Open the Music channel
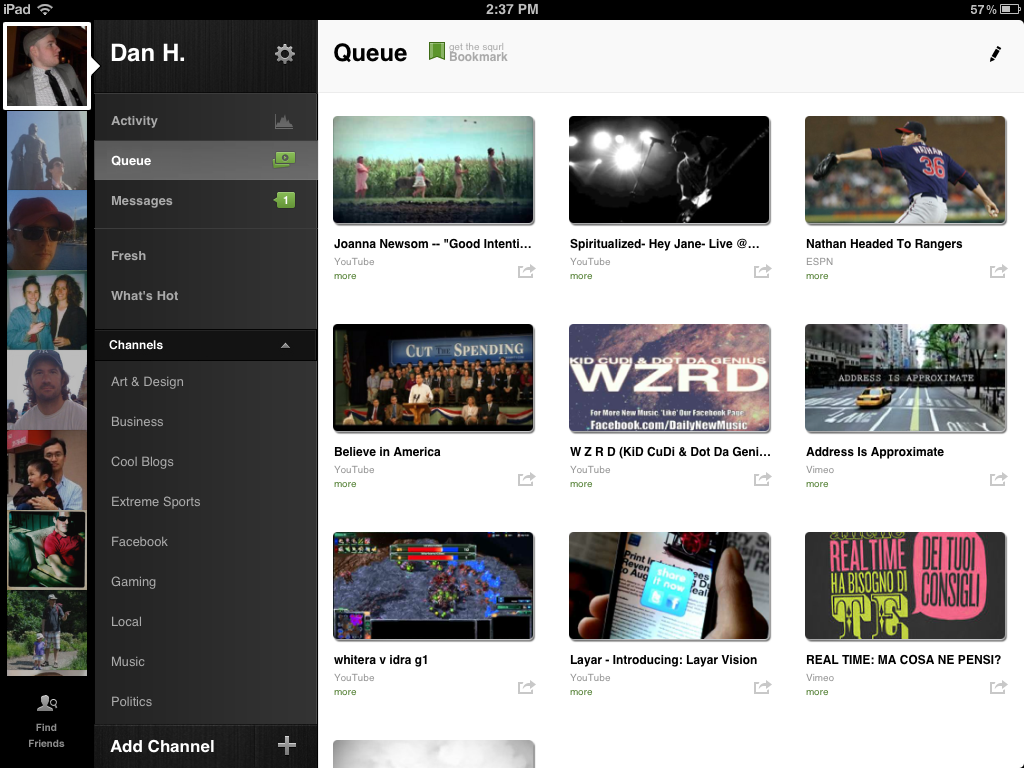Viewport: 1024px width, 768px height. (206, 662)
